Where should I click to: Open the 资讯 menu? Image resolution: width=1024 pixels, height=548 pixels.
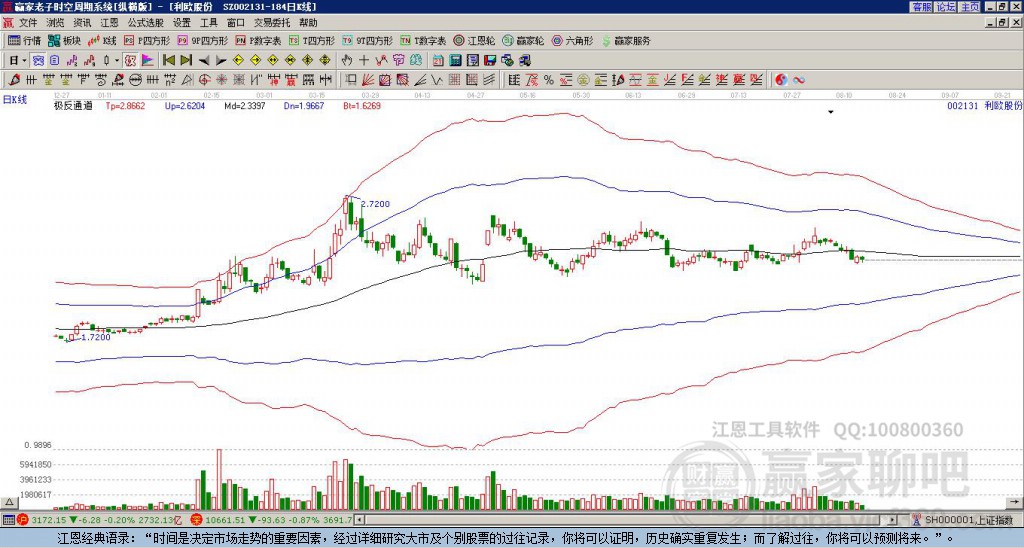[82, 23]
